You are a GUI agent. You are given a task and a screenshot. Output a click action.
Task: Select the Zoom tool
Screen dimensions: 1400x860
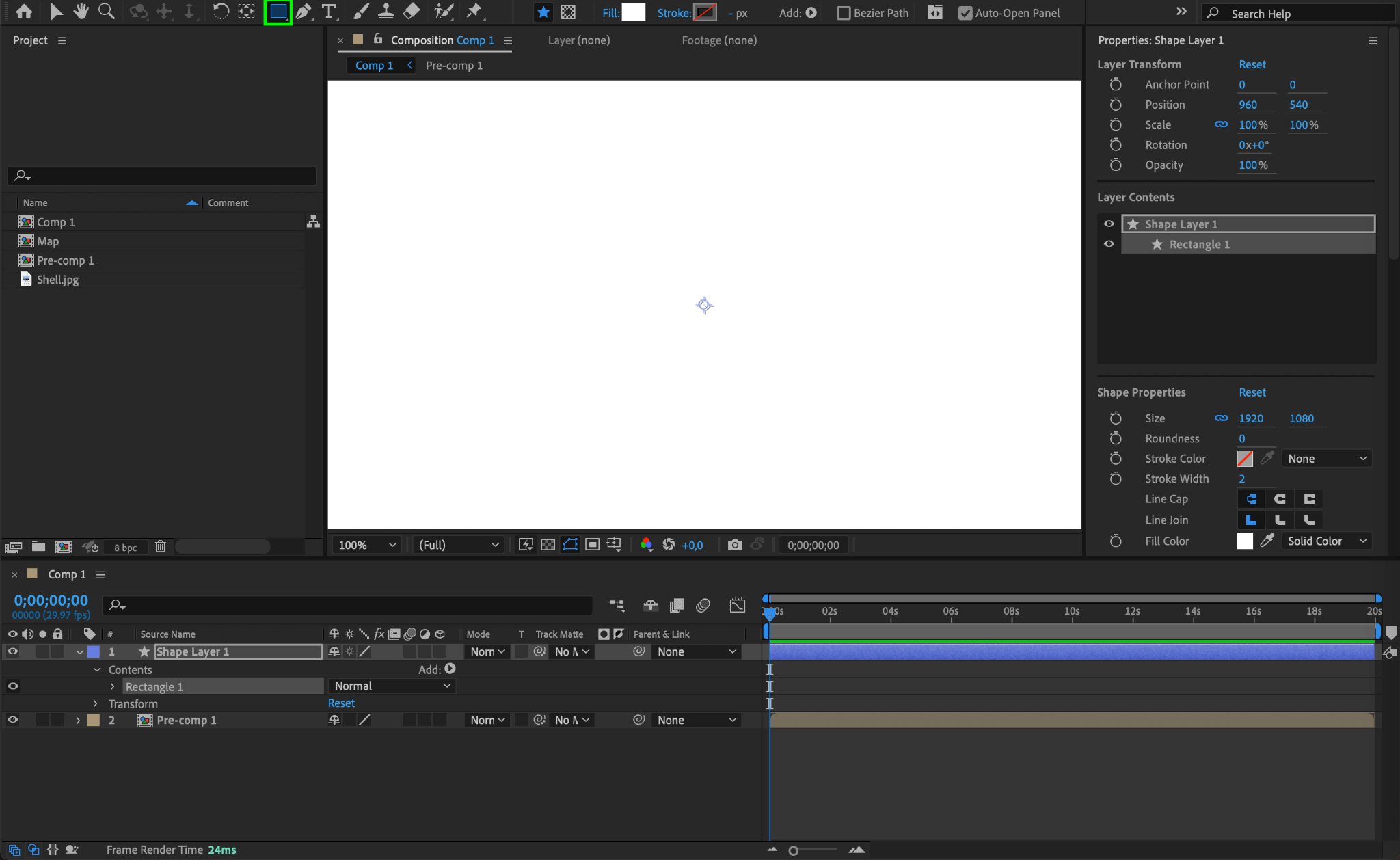106,12
